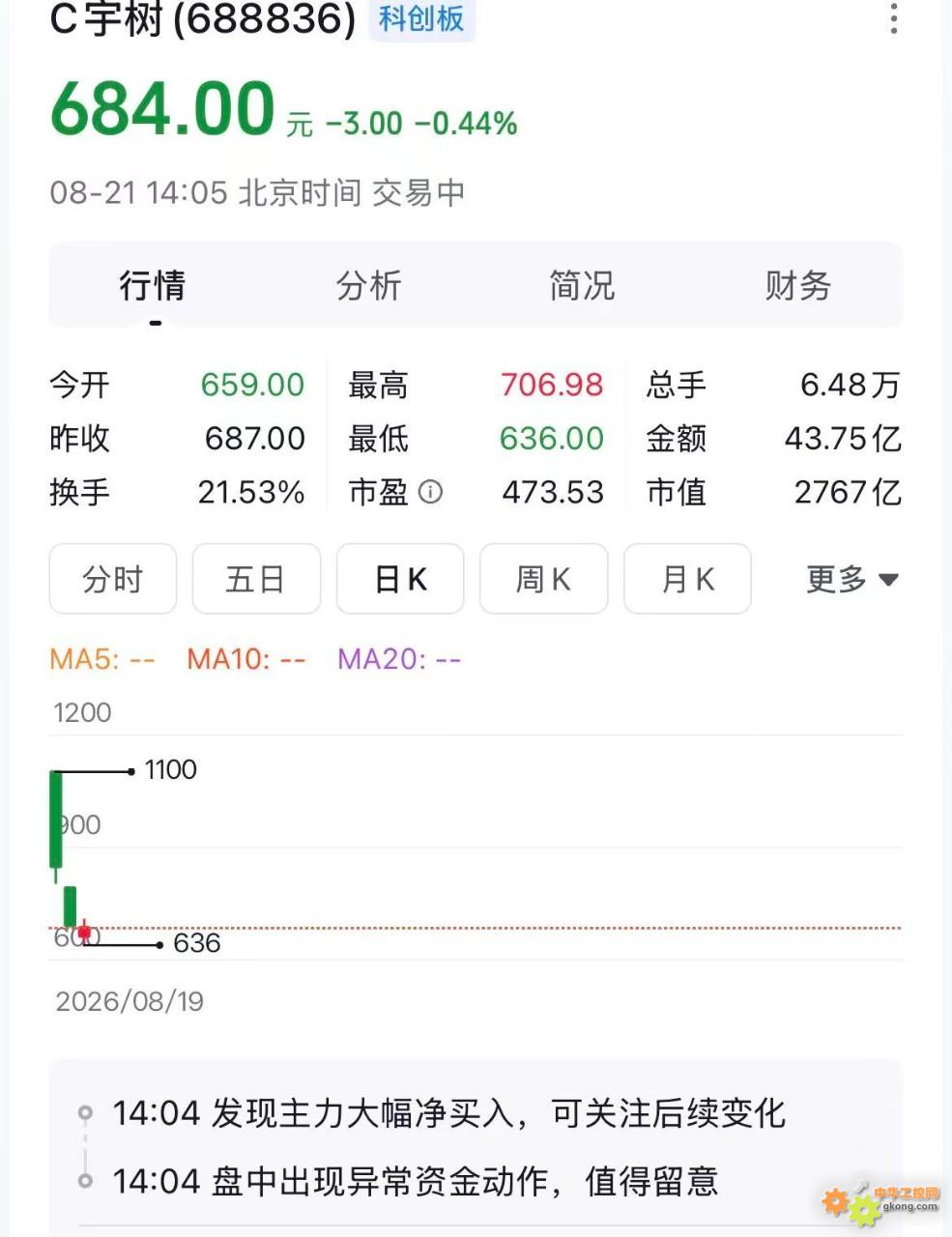This screenshot has width=952, height=1237.
Task: Open the 14:04 异常资金动作 alert
Action: (416, 1181)
